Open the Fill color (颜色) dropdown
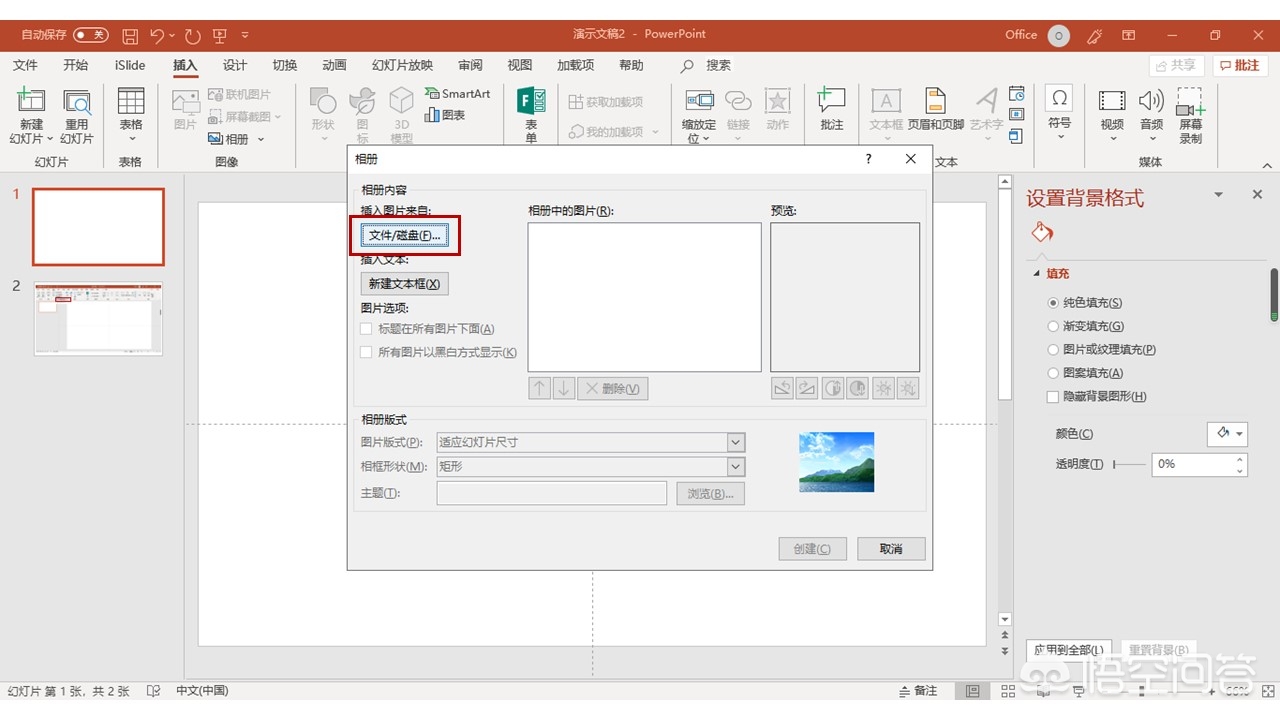The height and width of the screenshot is (720, 1280). pyautogui.click(x=1228, y=434)
